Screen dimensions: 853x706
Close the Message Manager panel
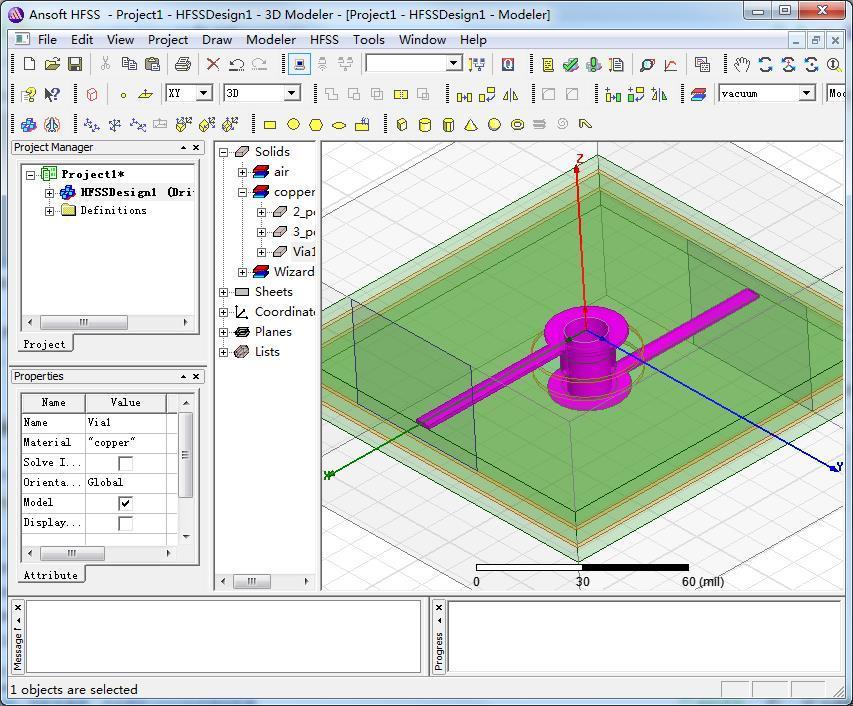18,607
